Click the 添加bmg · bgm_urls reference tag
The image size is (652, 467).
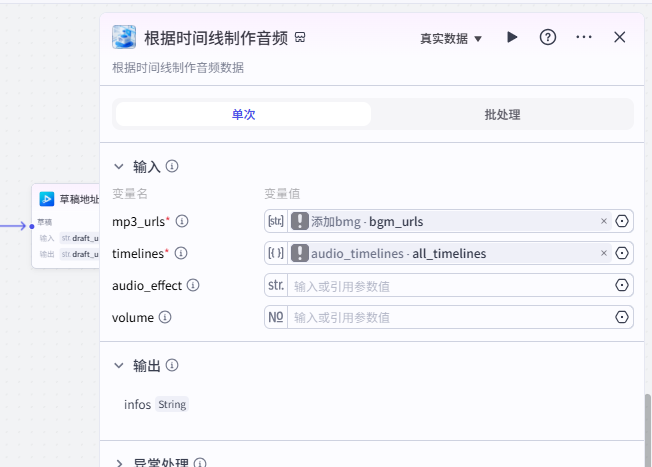pos(451,221)
